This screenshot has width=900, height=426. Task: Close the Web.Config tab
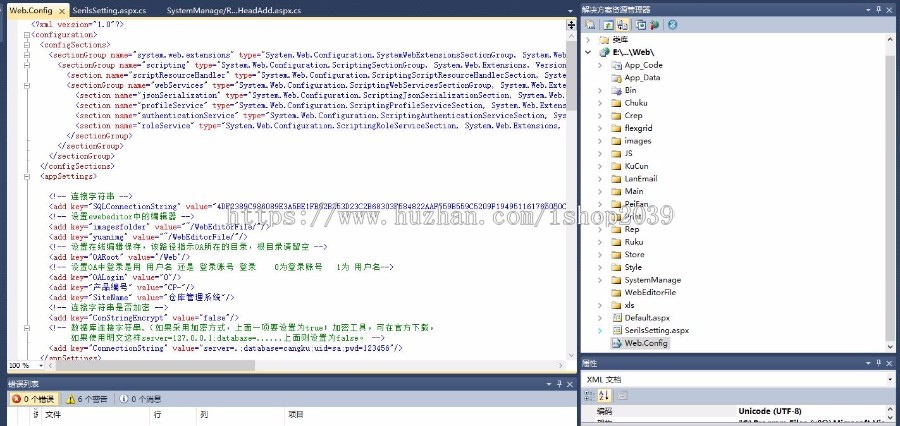pos(62,11)
